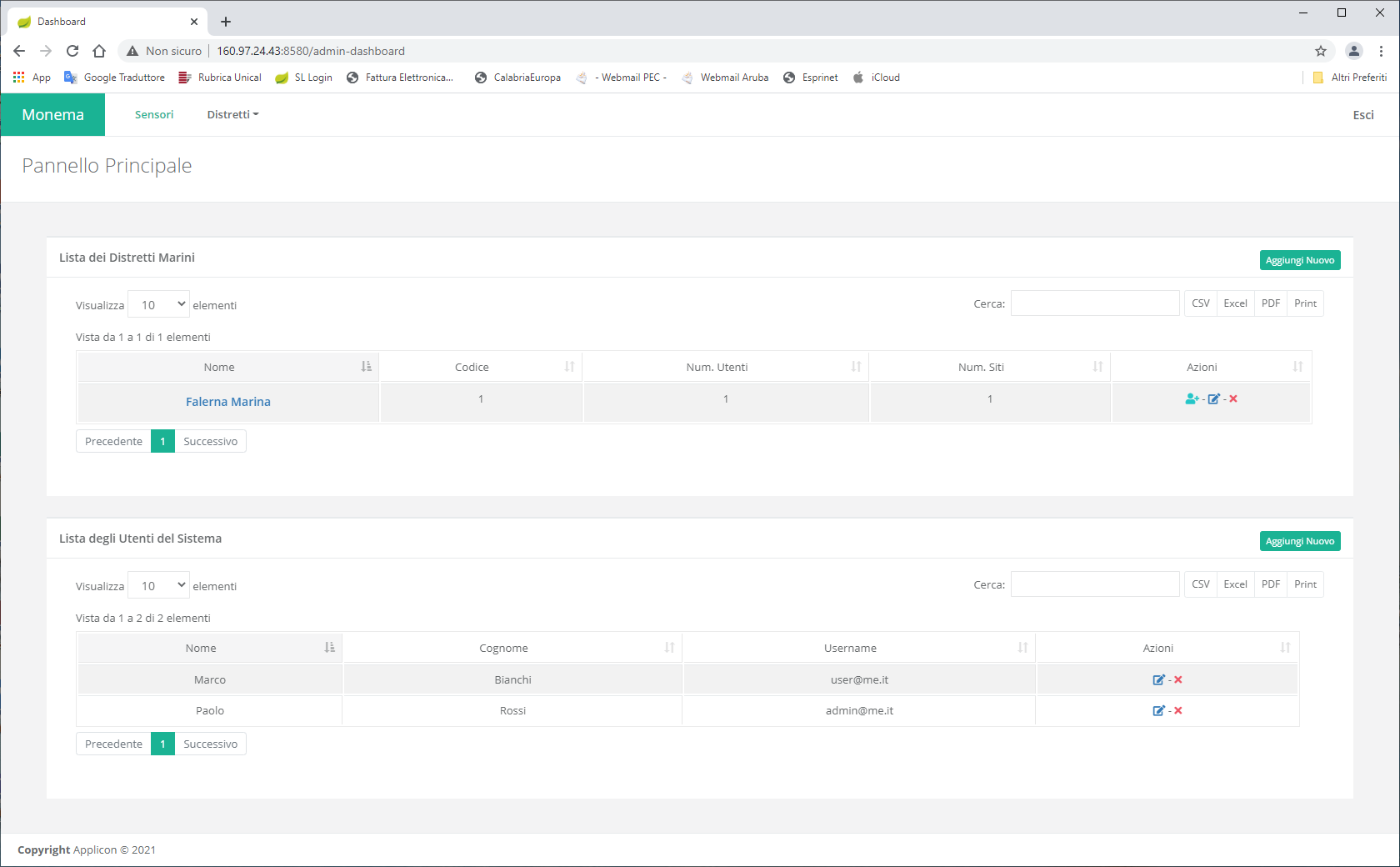Open users page-size dropdown
The image size is (1400, 867).
pos(159,586)
